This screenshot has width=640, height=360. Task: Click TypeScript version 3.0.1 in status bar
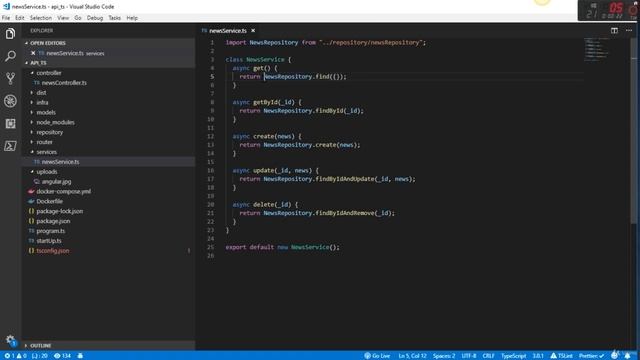pyautogui.click(x=538, y=356)
